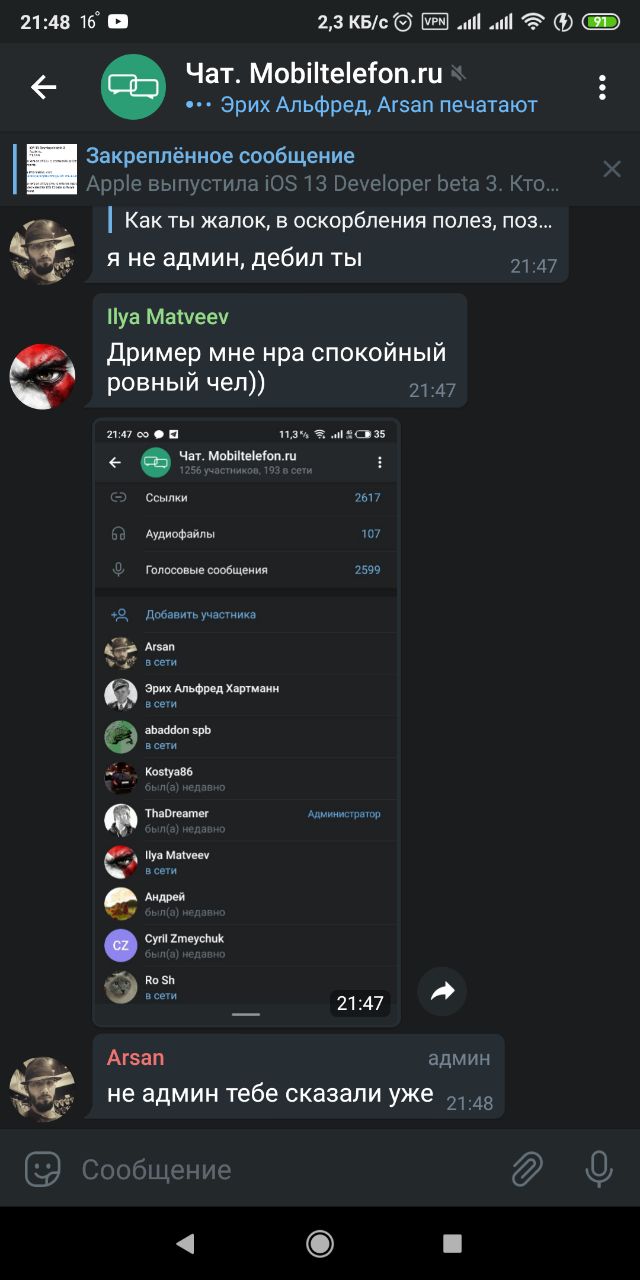Open the shared members list screenshot
Viewport: 640px width, 1280px height.
click(246, 722)
